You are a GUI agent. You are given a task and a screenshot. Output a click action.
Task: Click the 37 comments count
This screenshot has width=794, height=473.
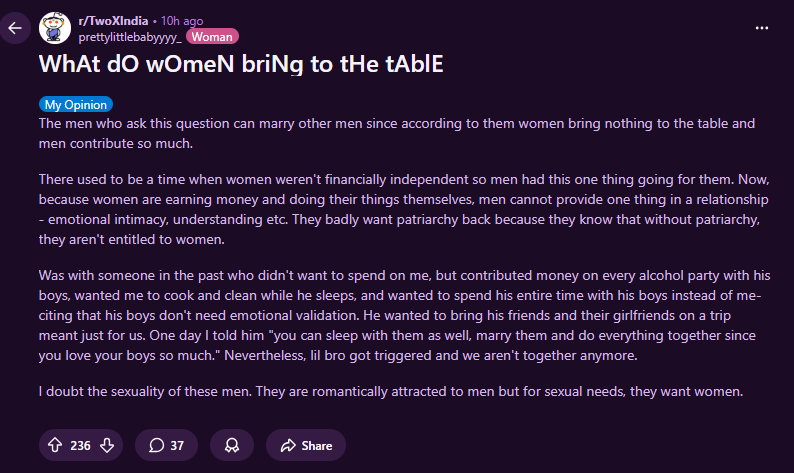[x=177, y=445]
